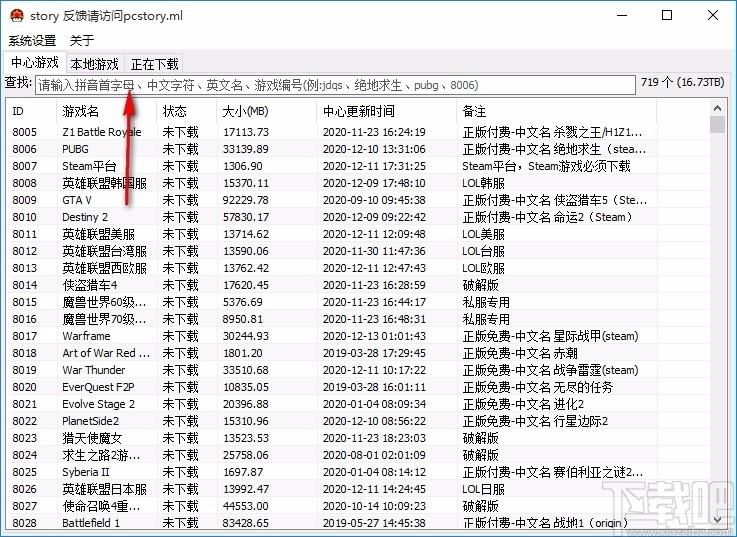Select the 使命召唤4 row
The width and height of the screenshot is (737, 537).
pos(358,506)
